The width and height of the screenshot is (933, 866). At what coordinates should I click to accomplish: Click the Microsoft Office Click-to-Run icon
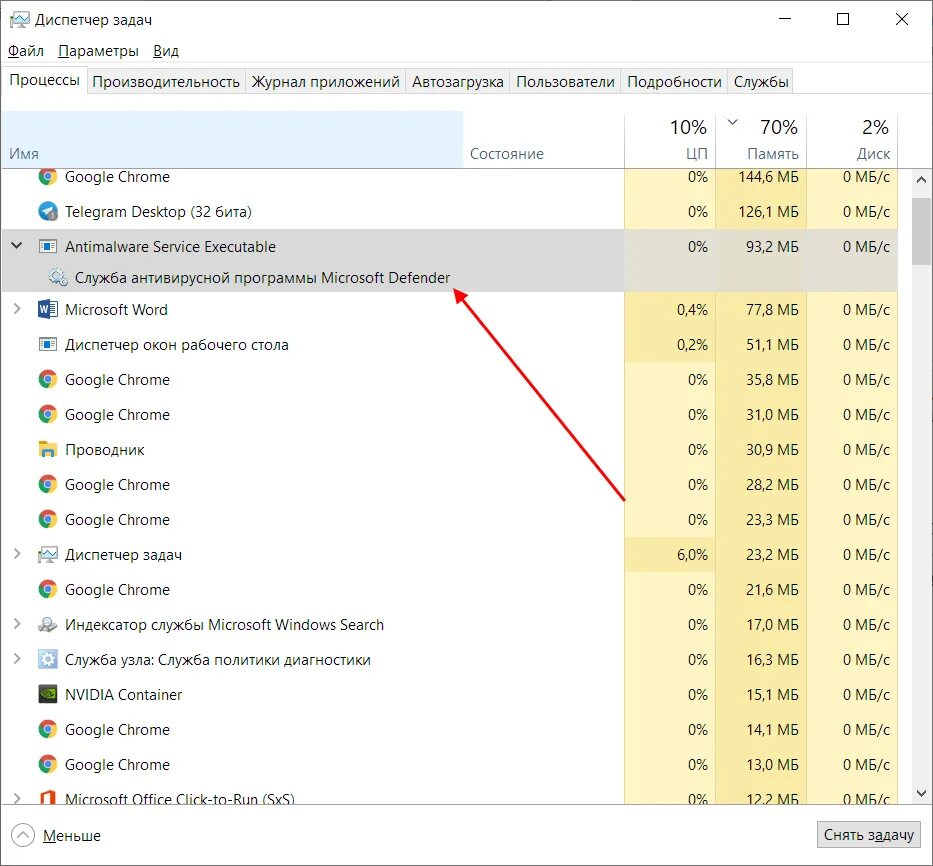point(47,799)
